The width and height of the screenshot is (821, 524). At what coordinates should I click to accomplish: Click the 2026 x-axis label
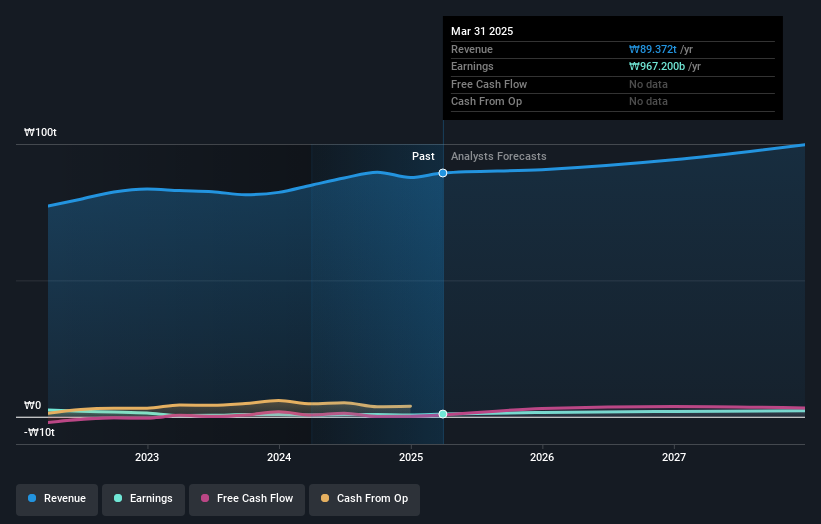(542, 458)
